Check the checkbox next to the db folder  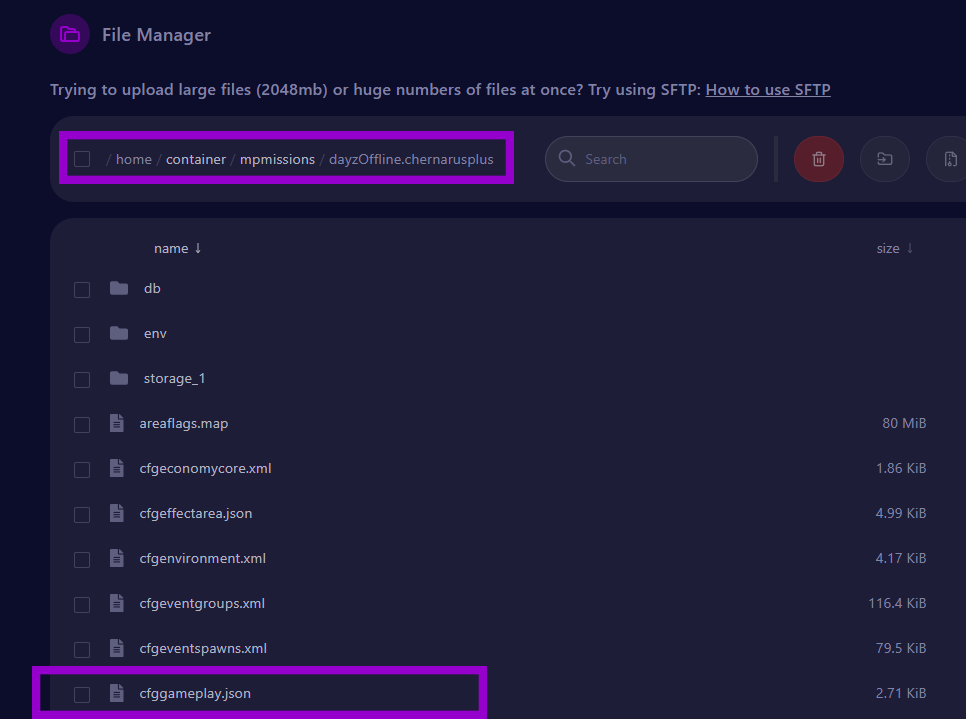pos(81,289)
